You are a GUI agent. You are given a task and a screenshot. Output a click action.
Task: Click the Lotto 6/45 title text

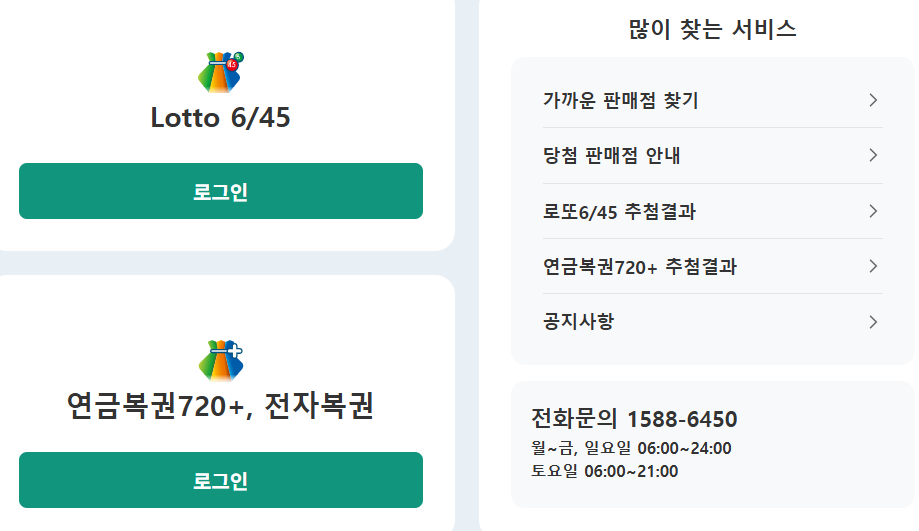point(220,118)
